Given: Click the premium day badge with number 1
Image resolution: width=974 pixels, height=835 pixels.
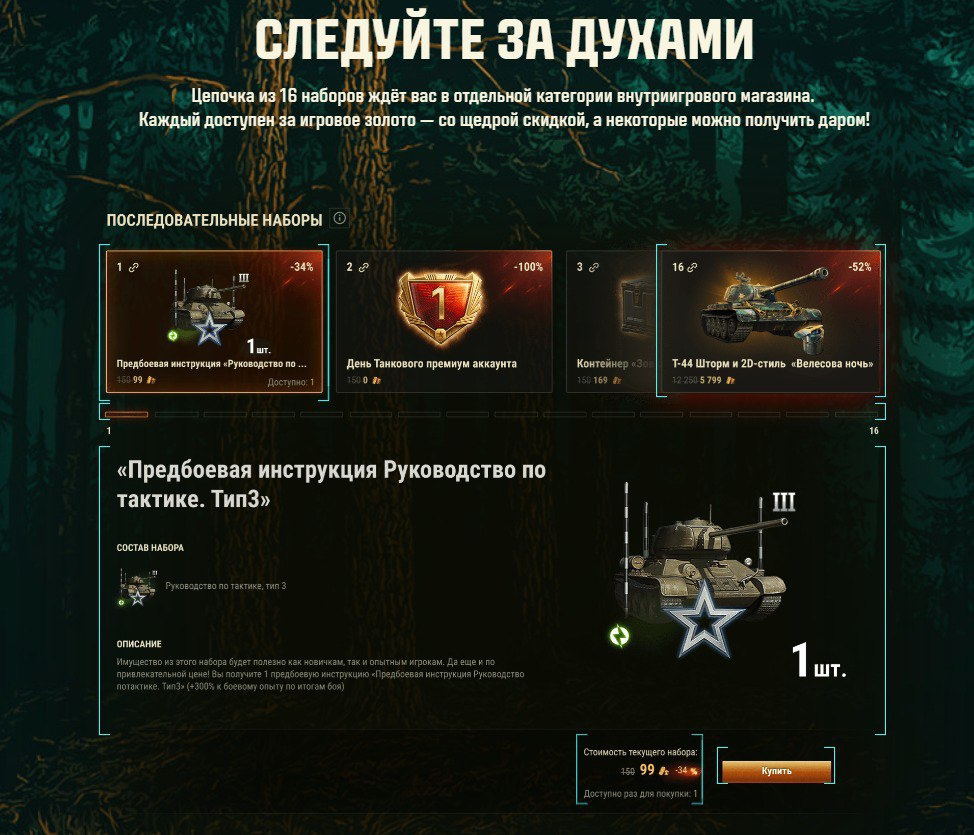Looking at the screenshot, I should [439, 306].
